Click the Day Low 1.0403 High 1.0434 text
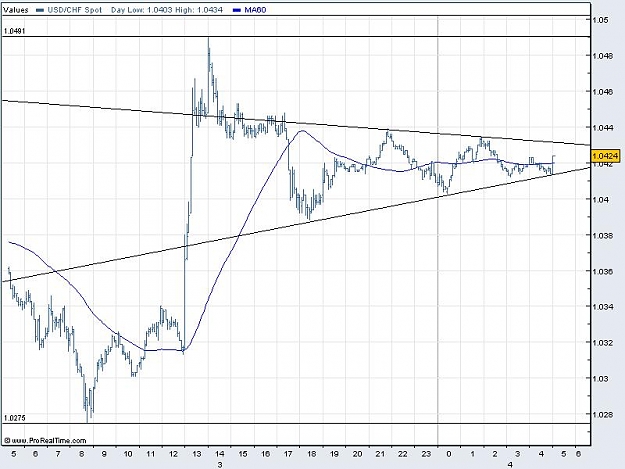The image size is (625, 469). pyautogui.click(x=167, y=10)
